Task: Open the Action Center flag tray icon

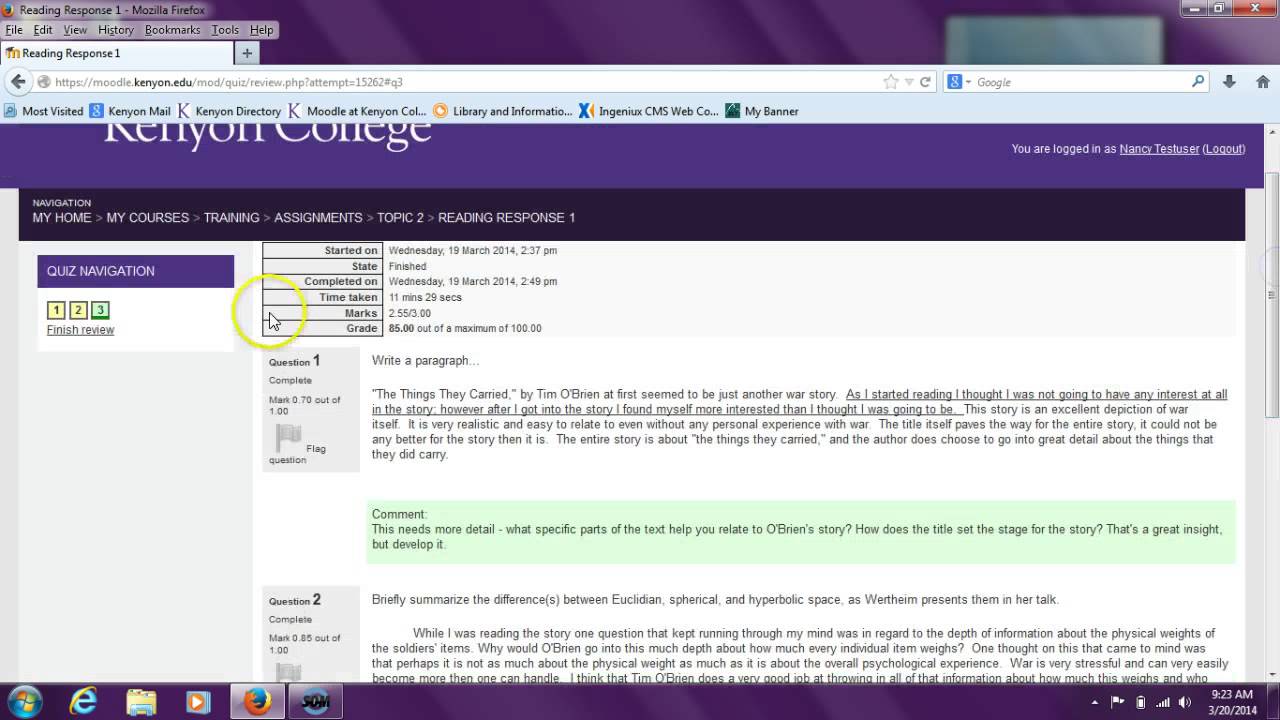Action: point(1118,701)
